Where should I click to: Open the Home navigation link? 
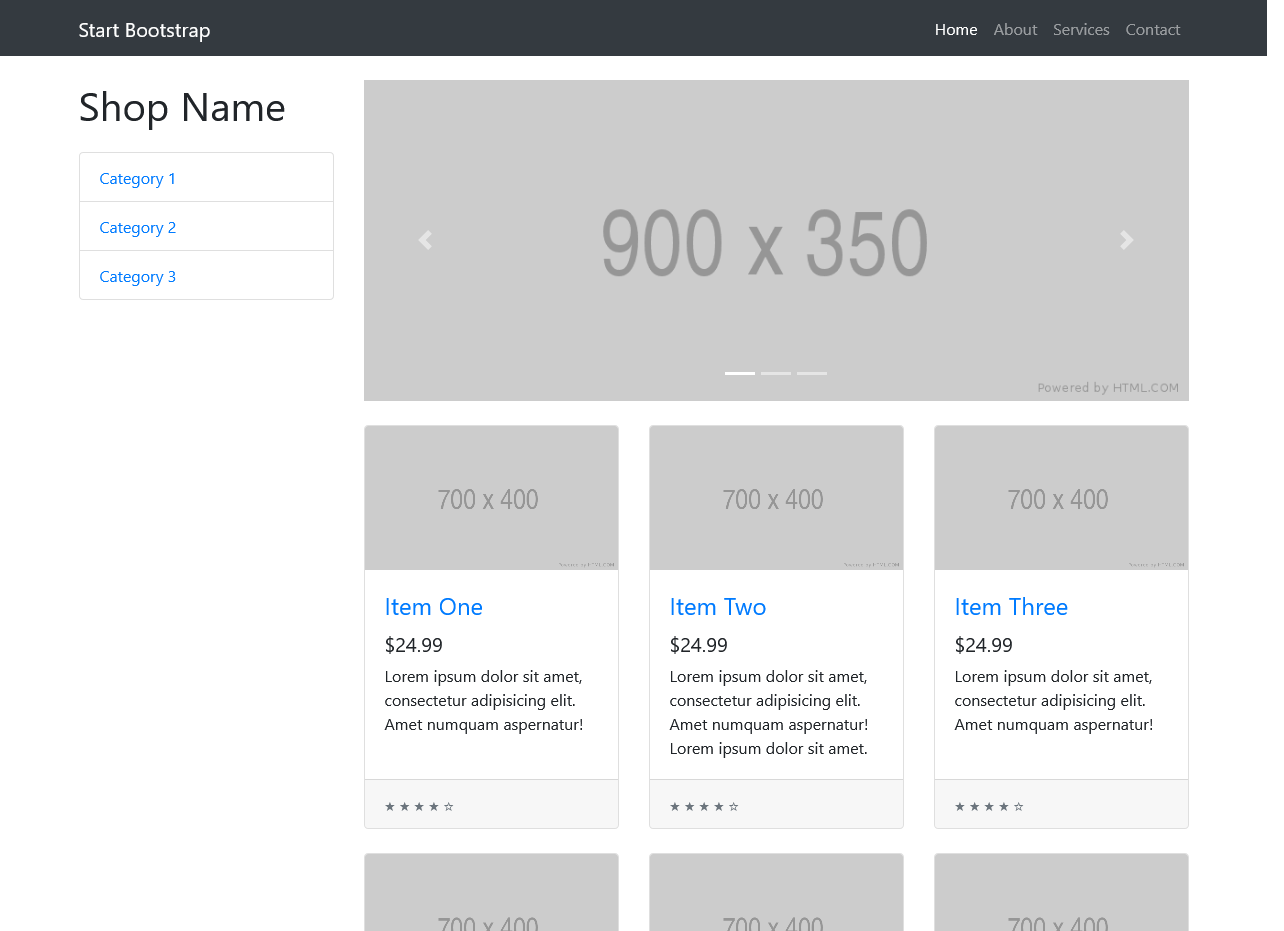[955, 29]
